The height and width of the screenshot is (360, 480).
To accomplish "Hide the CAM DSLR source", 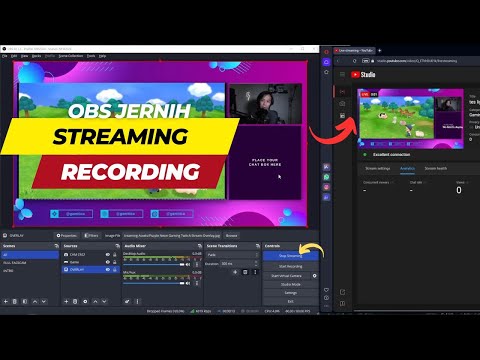I will tap(108, 254).
